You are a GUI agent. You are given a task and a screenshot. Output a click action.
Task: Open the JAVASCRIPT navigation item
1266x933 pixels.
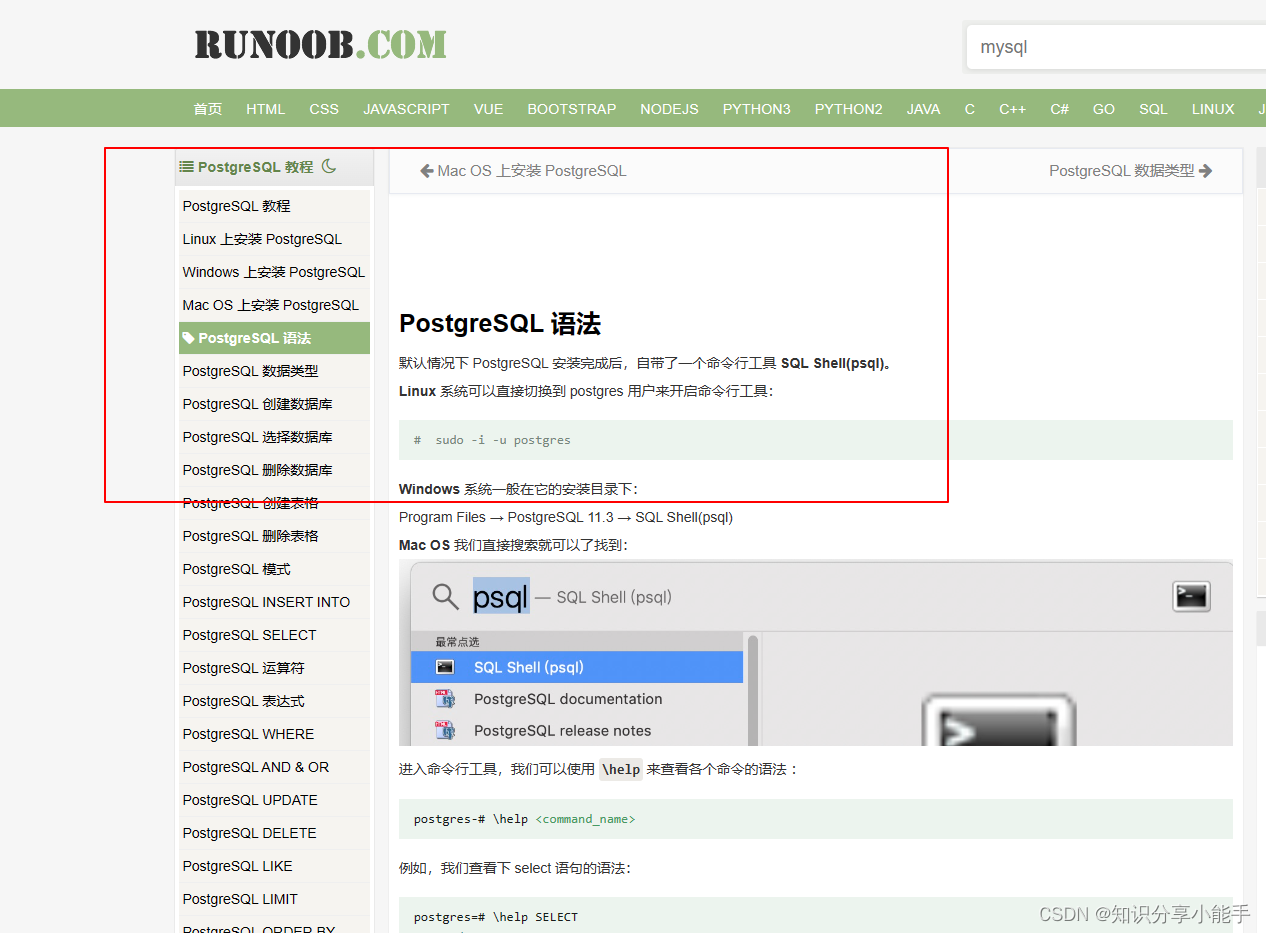406,109
